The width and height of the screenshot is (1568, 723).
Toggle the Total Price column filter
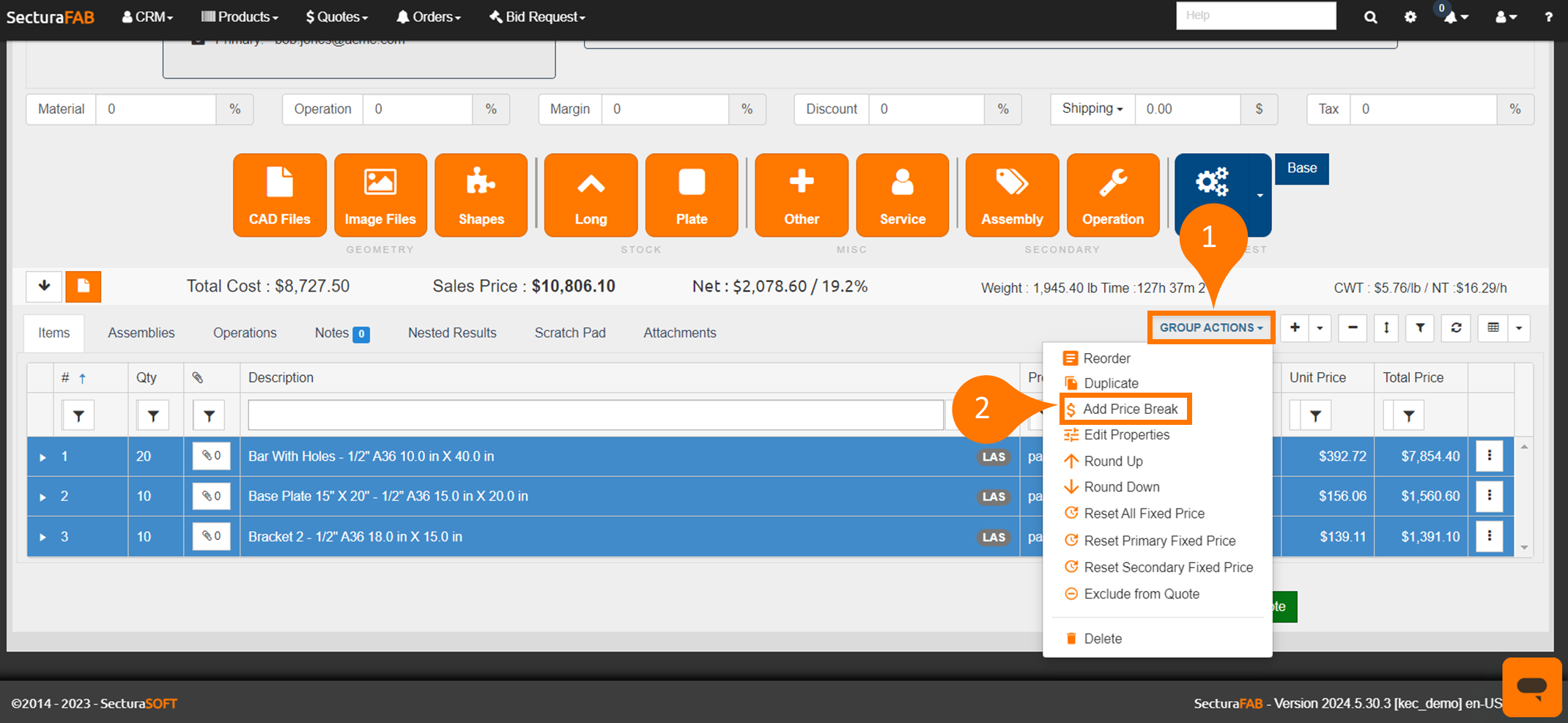point(1408,416)
